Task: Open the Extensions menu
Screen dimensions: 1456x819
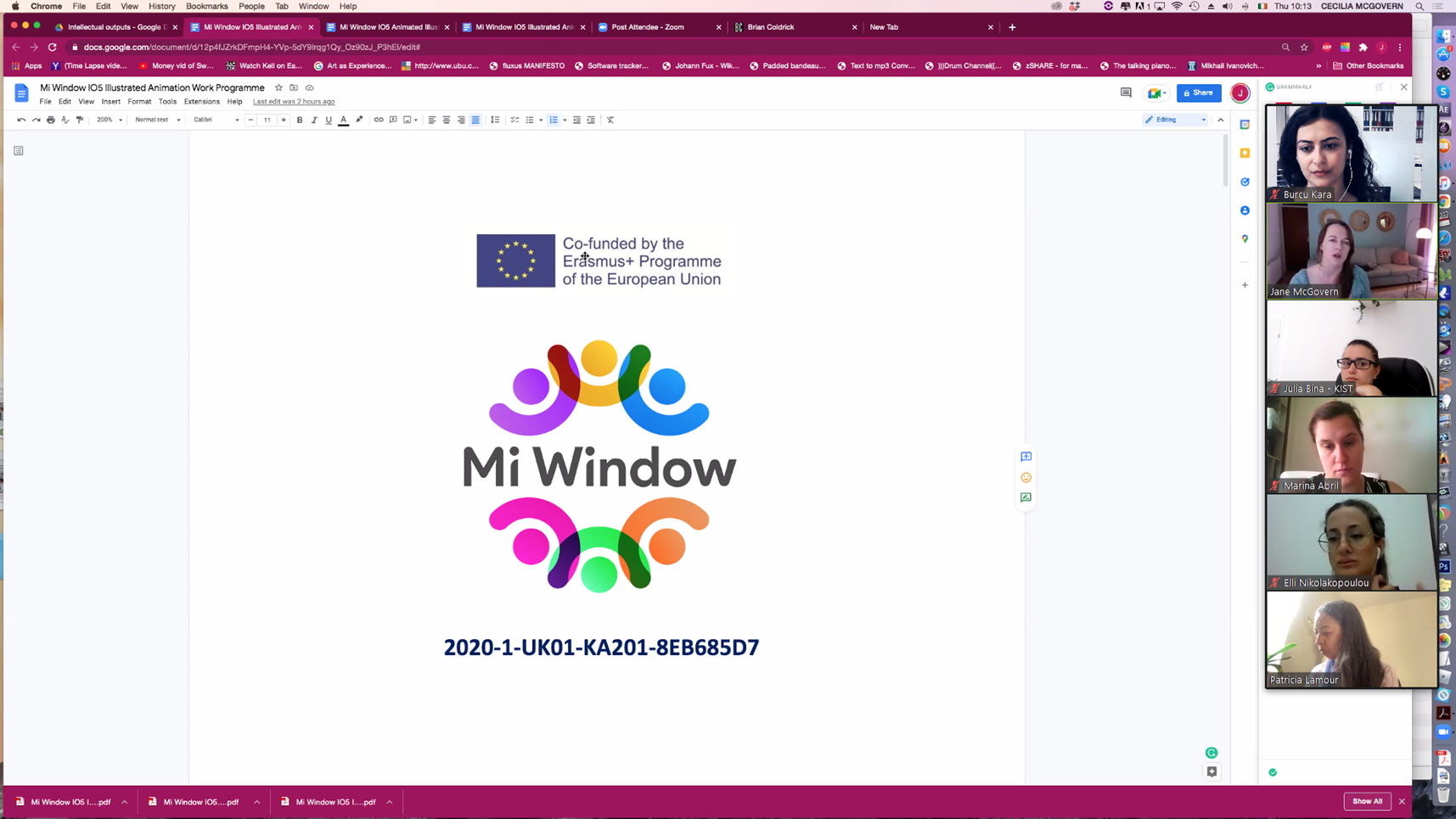Action: coord(201,102)
